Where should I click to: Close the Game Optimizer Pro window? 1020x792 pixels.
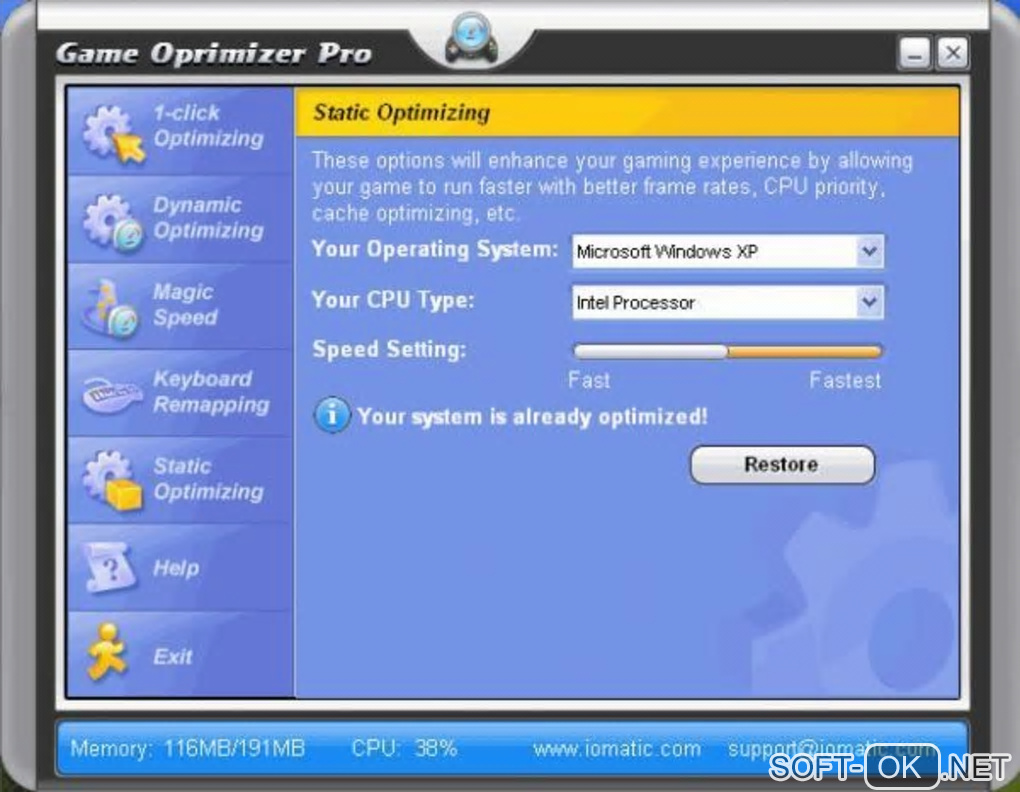(x=953, y=53)
